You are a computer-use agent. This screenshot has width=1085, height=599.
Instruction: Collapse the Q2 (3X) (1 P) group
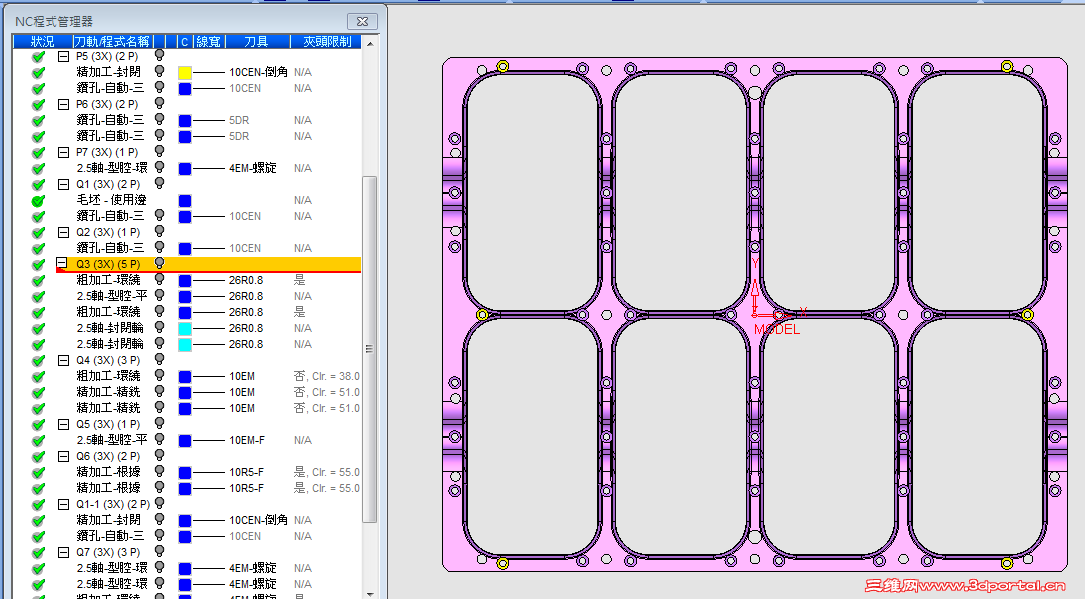[x=63, y=232]
